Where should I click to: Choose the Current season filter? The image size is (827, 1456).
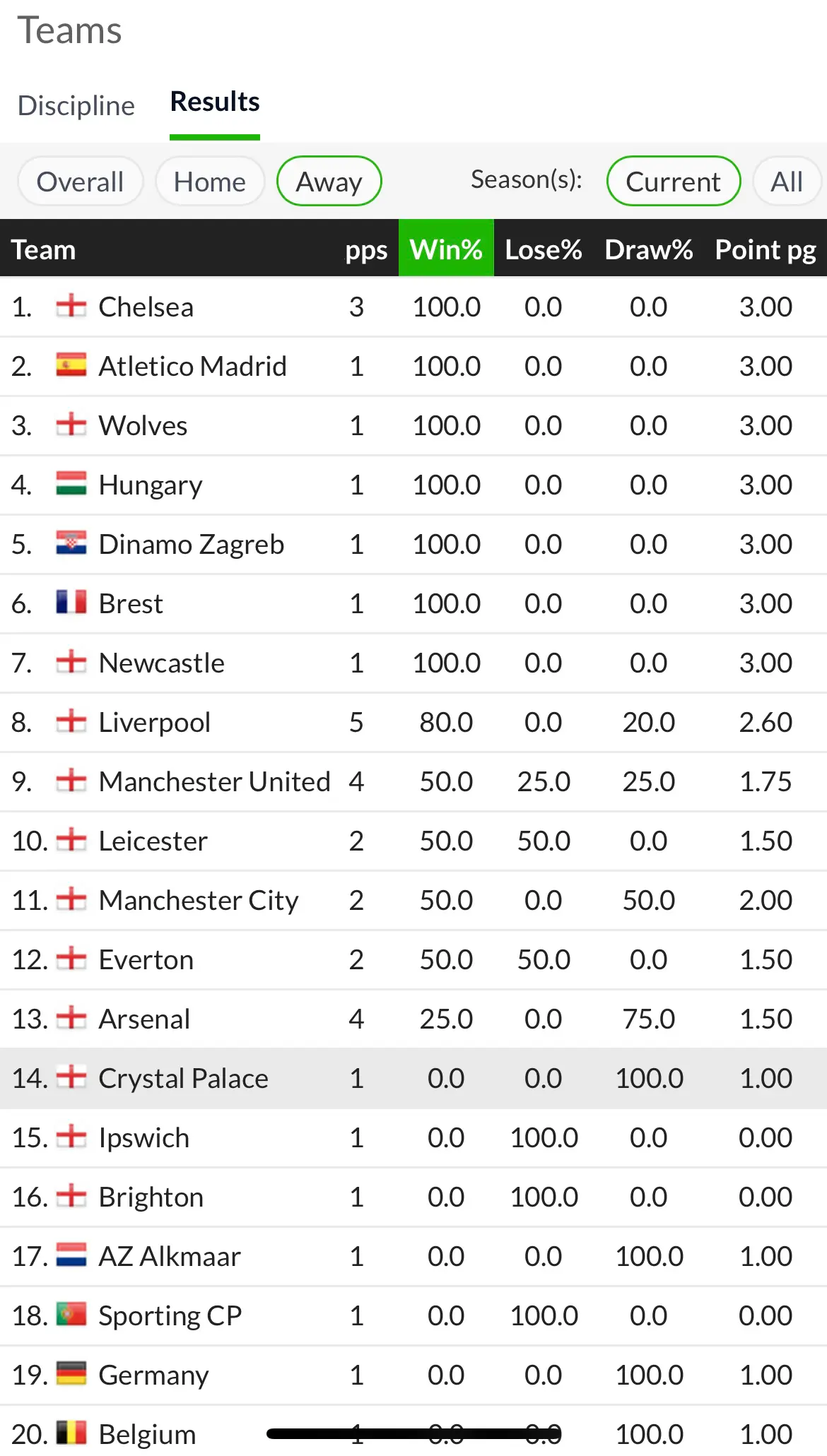tap(674, 182)
